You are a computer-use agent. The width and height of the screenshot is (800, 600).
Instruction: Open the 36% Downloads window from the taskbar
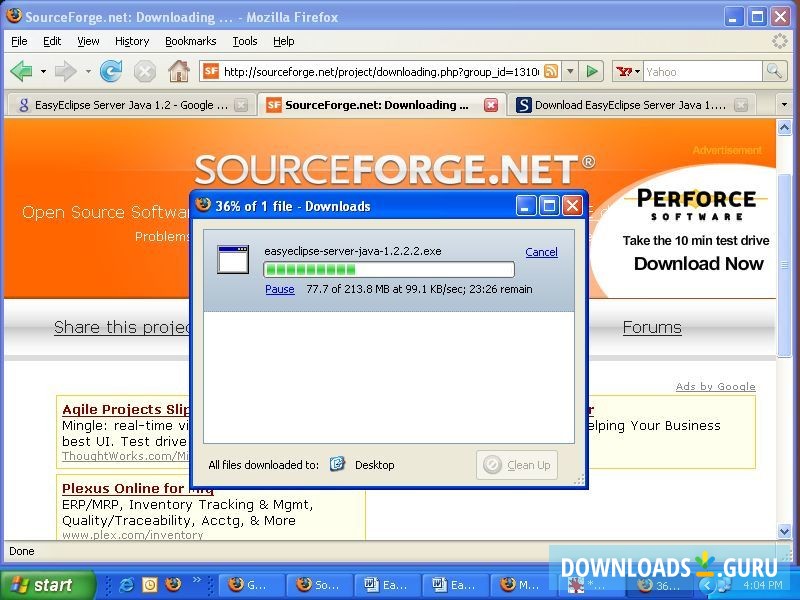pos(660,585)
